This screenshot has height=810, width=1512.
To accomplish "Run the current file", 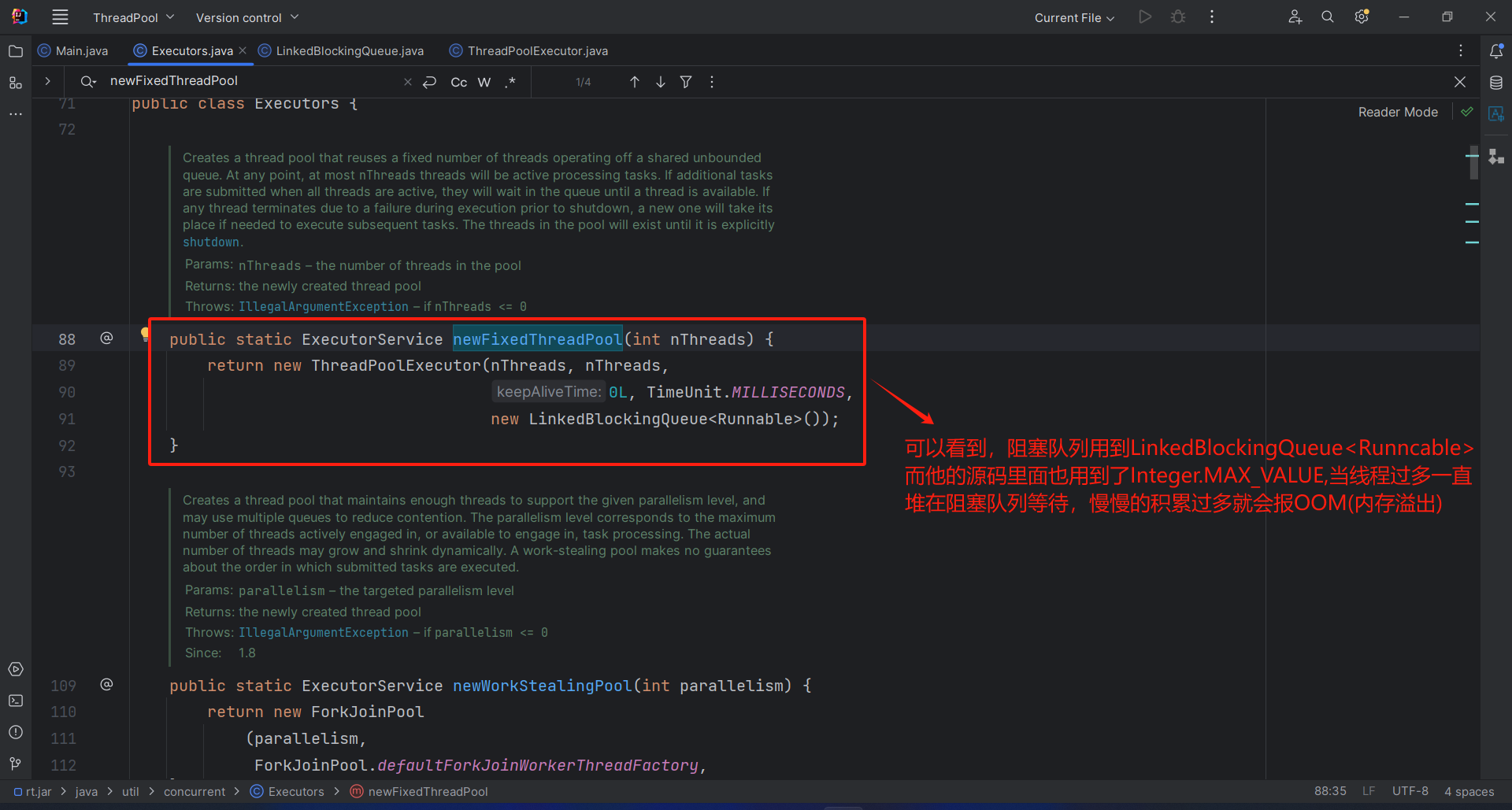I will pos(1145,17).
